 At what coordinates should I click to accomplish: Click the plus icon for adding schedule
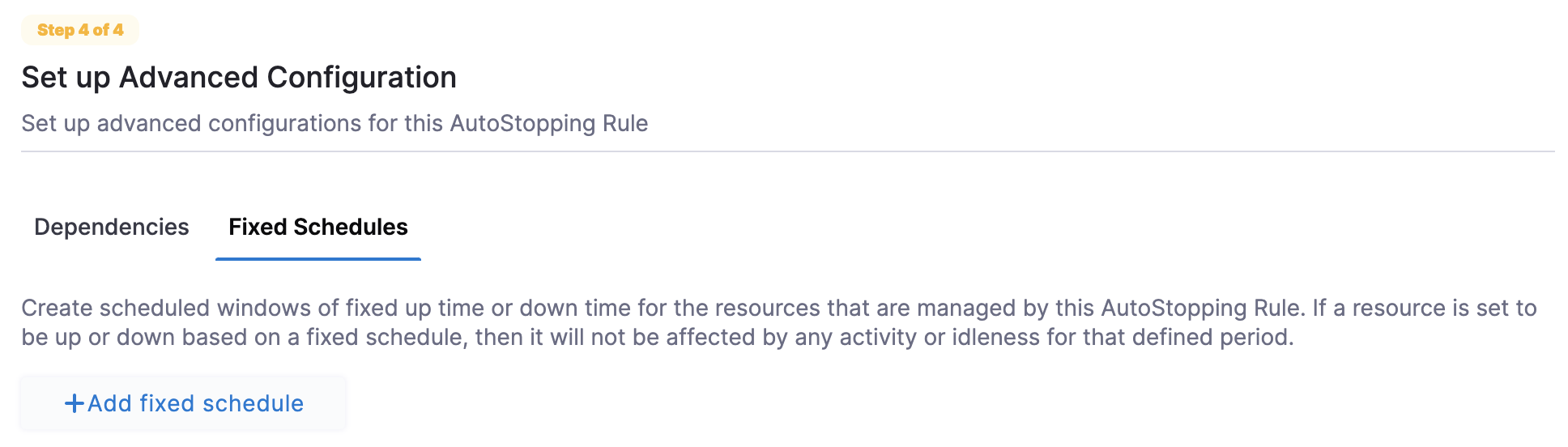point(74,403)
